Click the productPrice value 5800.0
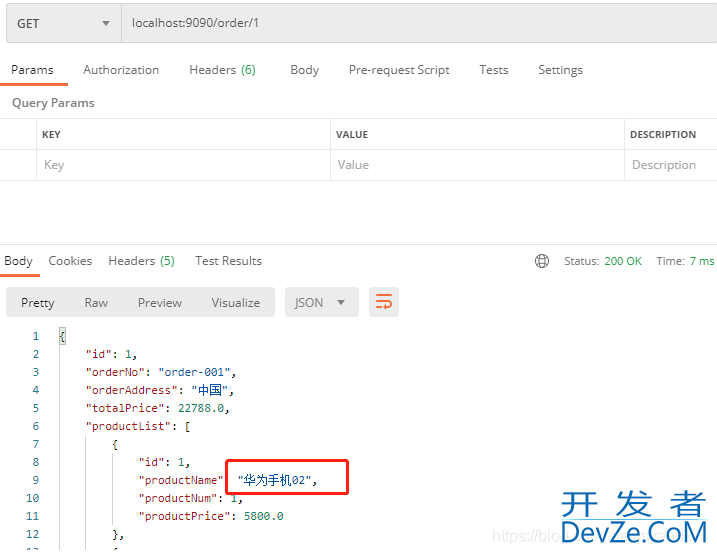 (263, 517)
